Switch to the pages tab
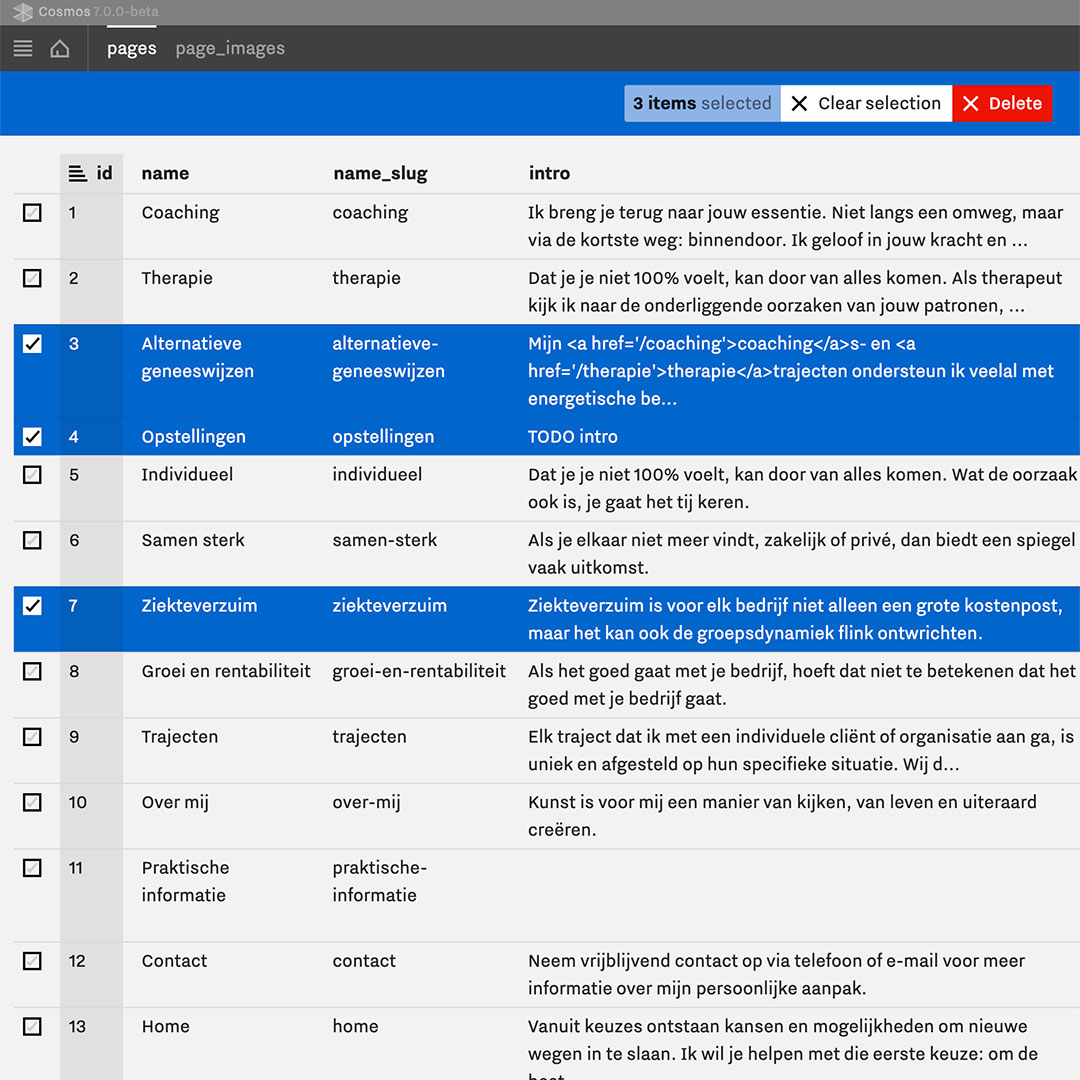This screenshot has height=1080, width=1080. pos(131,48)
